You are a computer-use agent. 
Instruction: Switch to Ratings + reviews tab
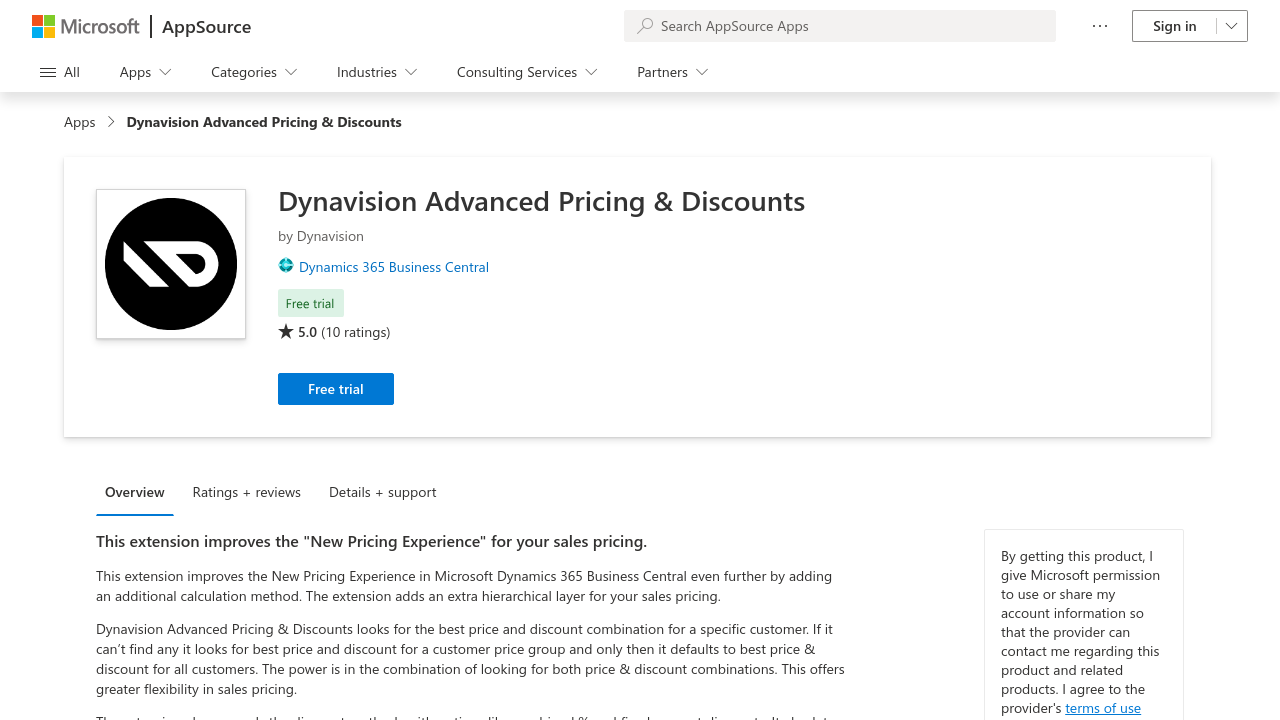click(x=247, y=492)
